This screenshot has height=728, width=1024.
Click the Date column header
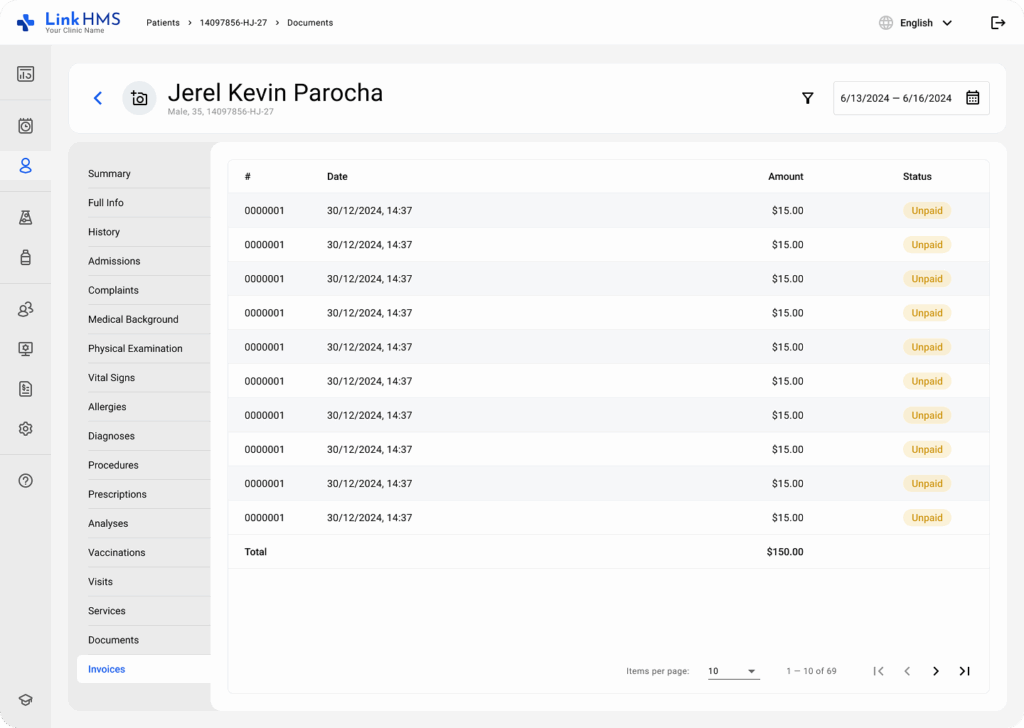pos(337,177)
